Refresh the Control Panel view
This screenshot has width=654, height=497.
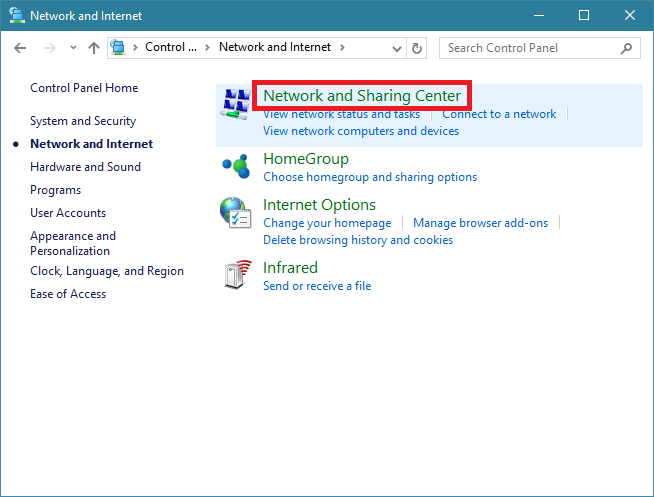pyautogui.click(x=417, y=48)
